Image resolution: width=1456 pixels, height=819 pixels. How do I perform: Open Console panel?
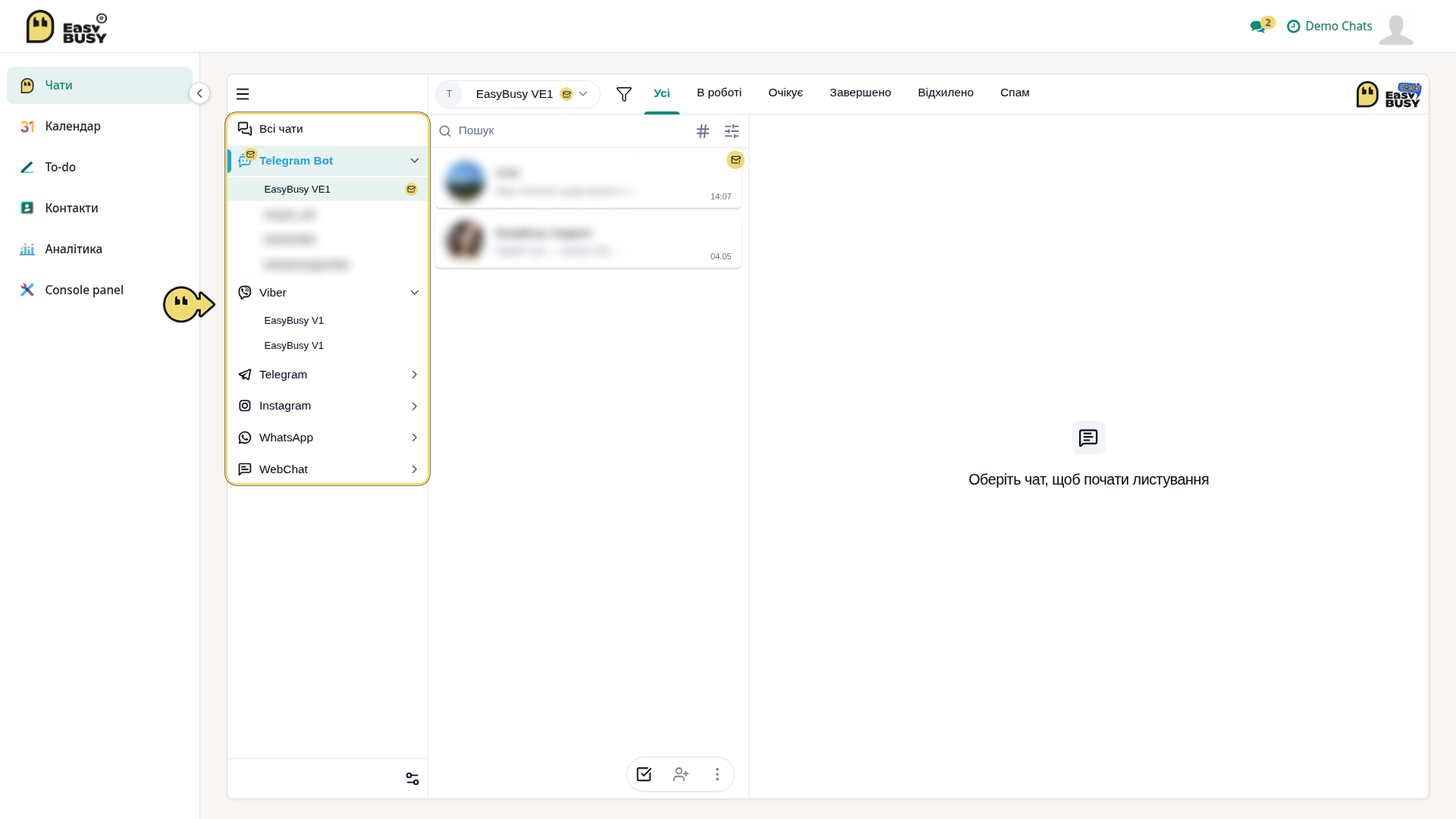click(x=99, y=290)
